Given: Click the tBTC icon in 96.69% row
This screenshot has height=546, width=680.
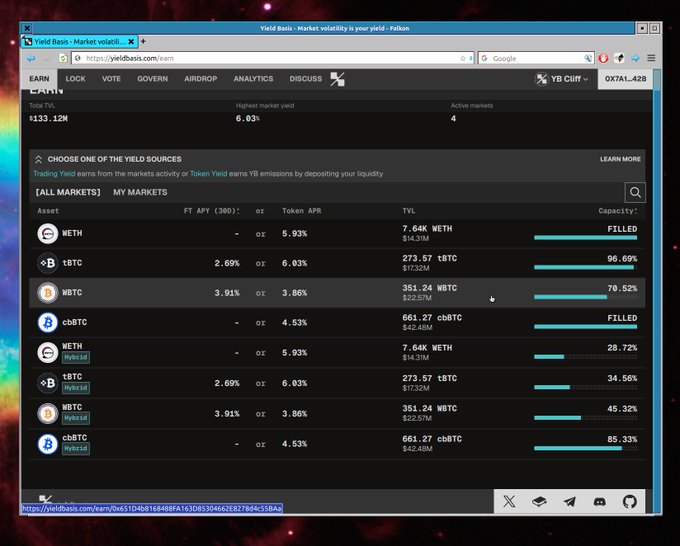Looking at the screenshot, I should (x=48, y=263).
